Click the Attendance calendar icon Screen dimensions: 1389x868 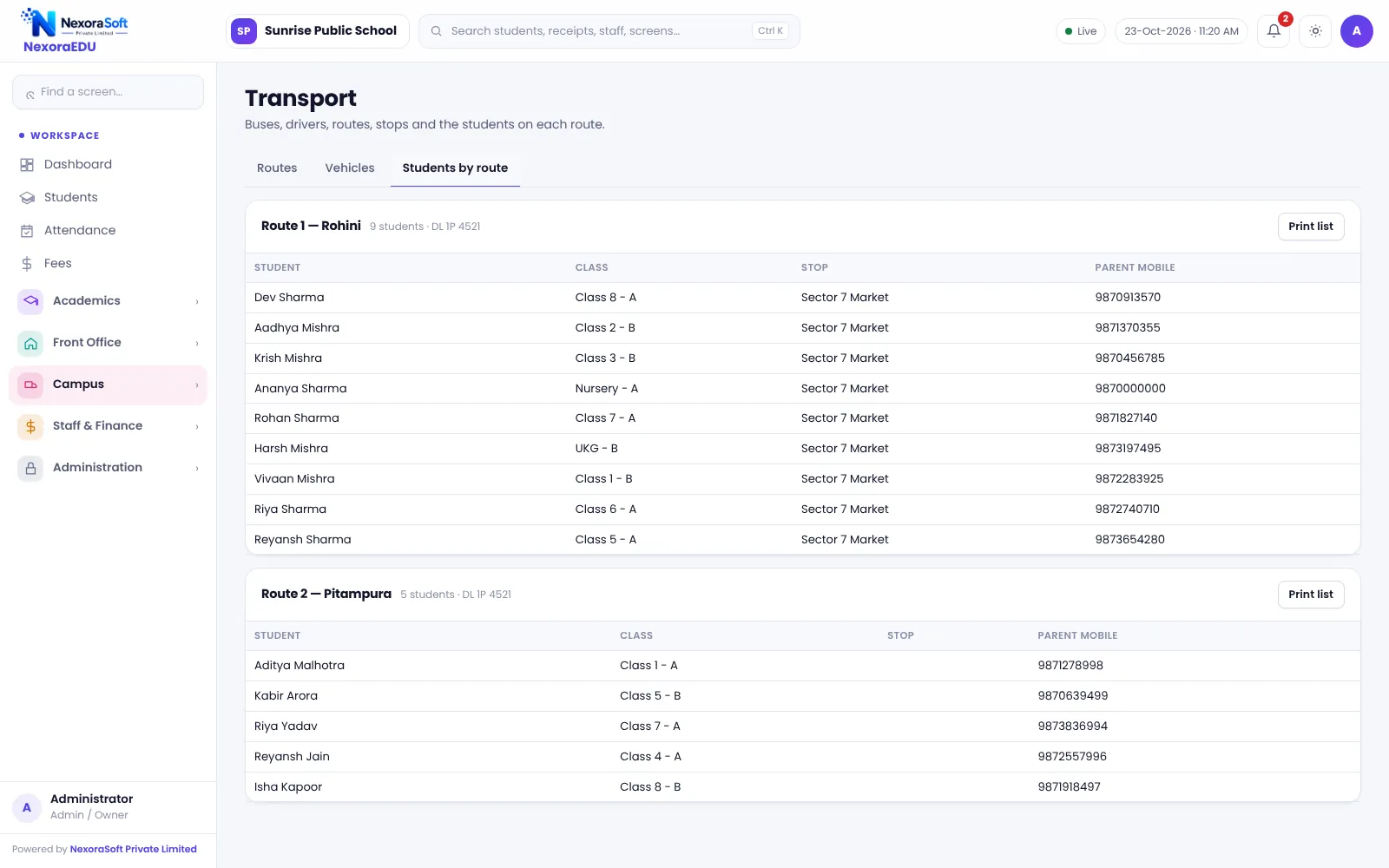pos(27,231)
